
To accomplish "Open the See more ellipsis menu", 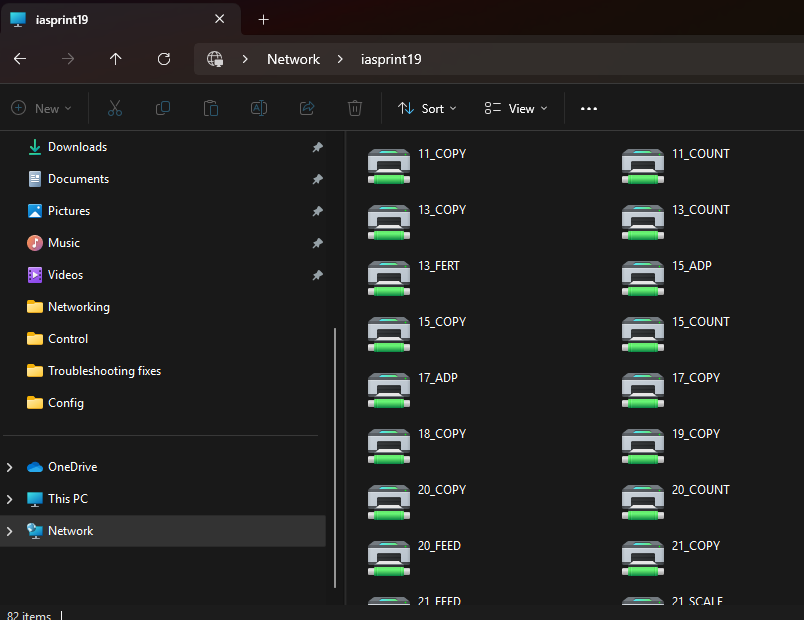I will pos(589,108).
